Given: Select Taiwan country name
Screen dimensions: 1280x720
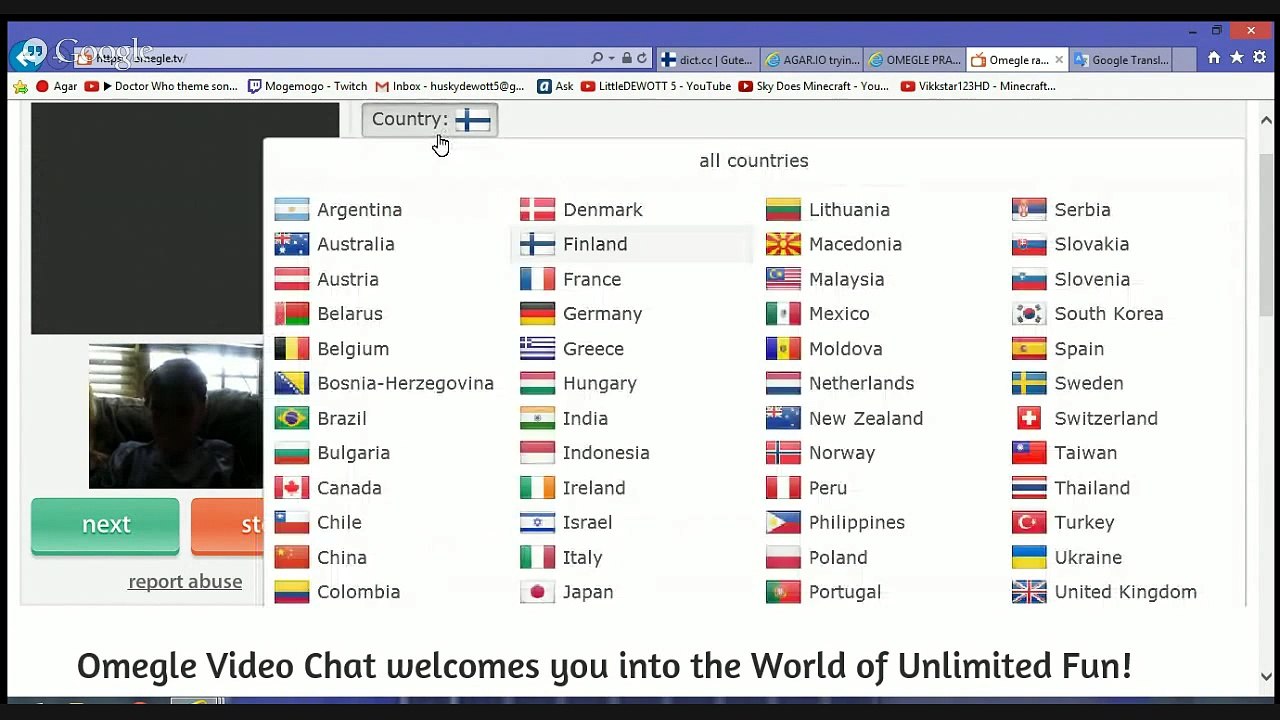Looking at the screenshot, I should coord(1086,453).
